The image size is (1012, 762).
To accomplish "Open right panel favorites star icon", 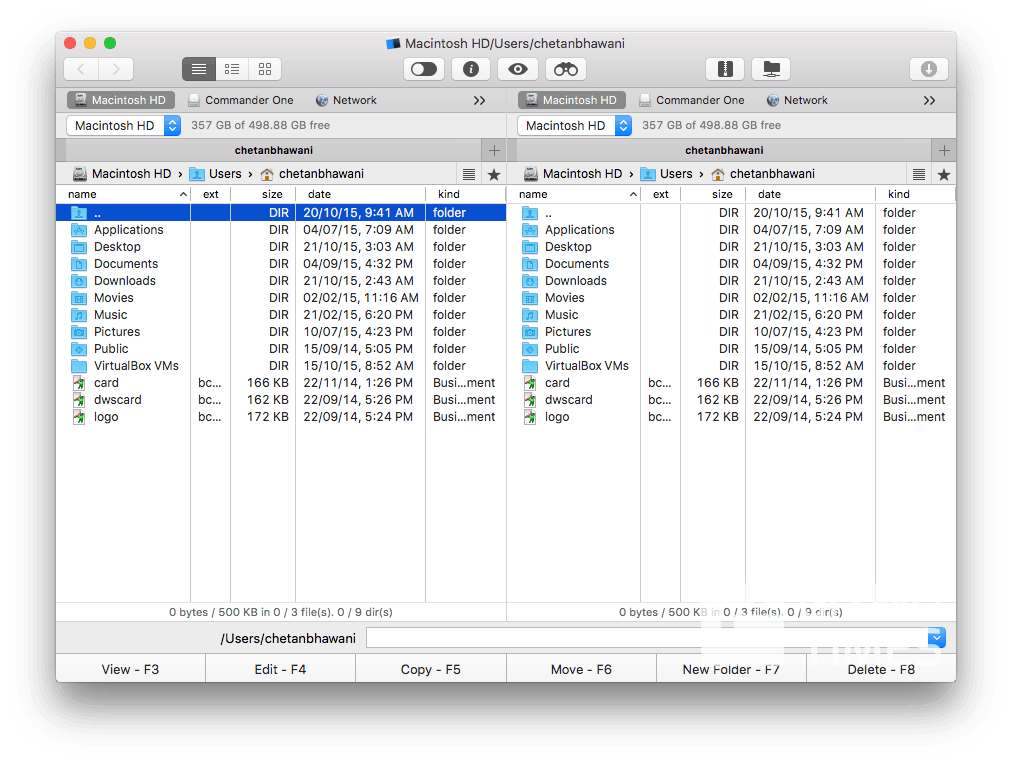I will (944, 174).
